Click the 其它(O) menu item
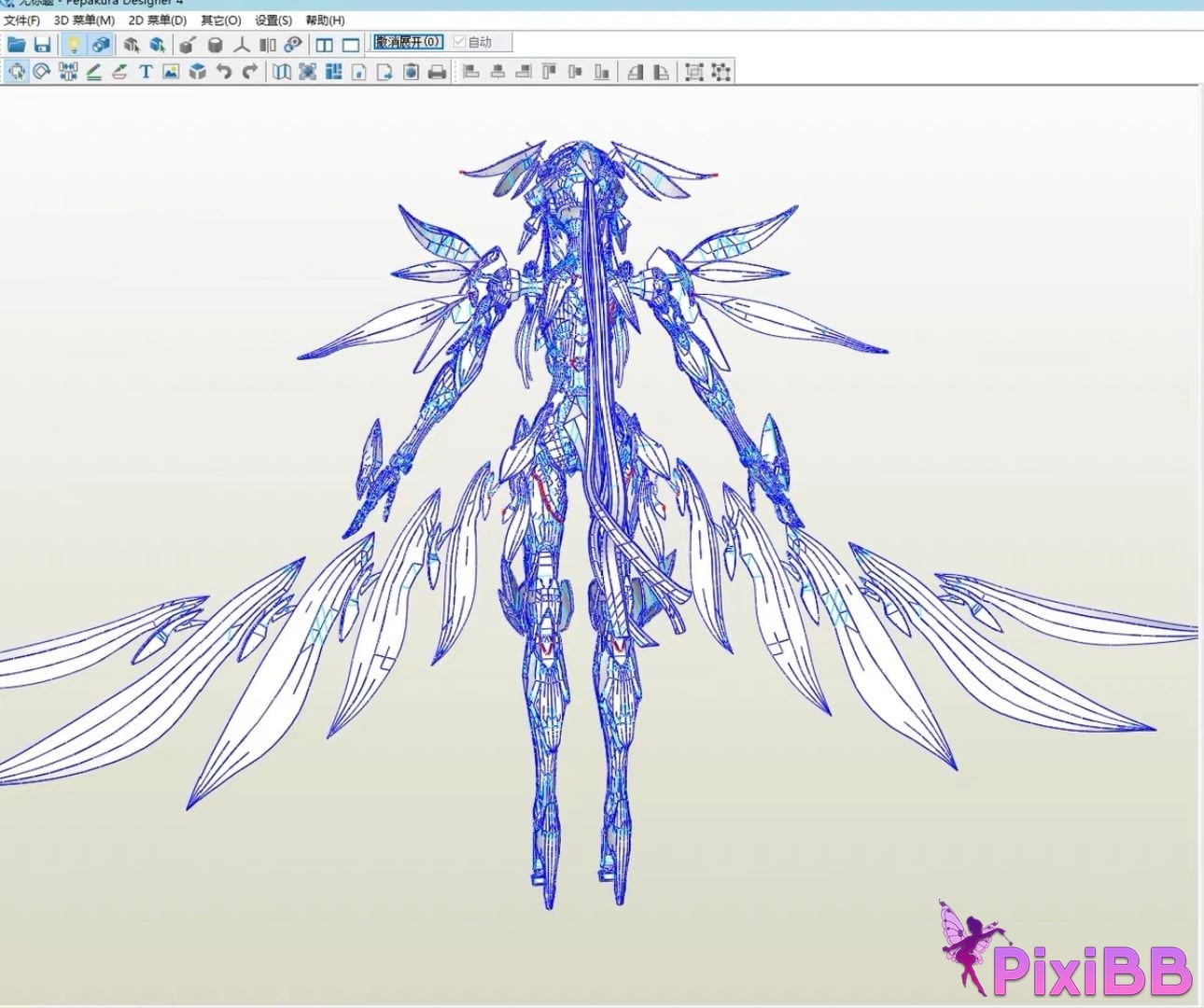Screen dimensions: 1204x1008 (x=220, y=20)
